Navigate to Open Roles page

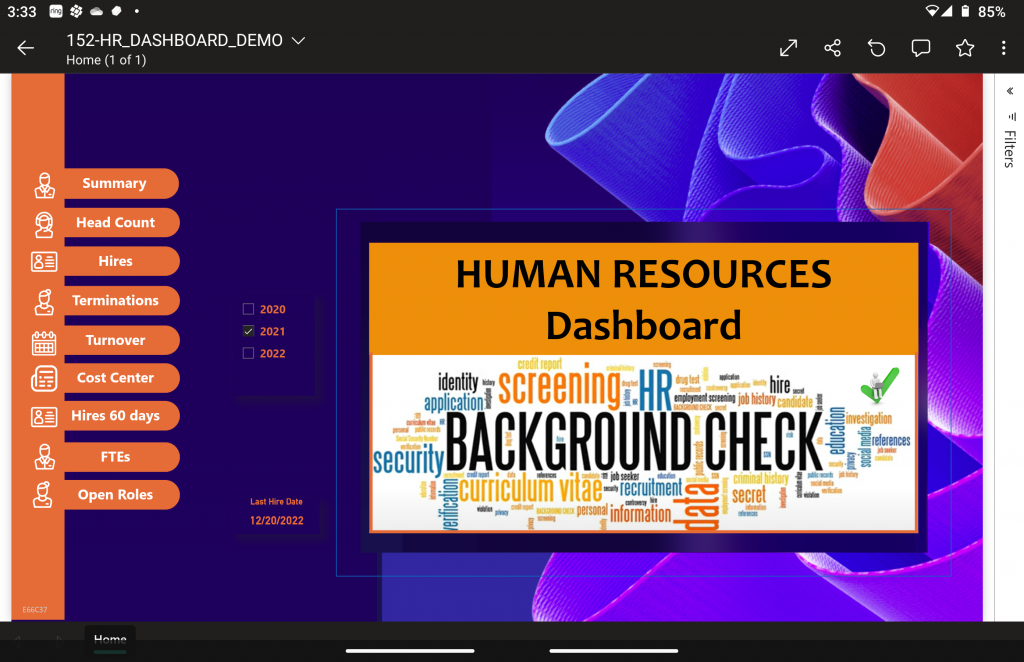click(115, 495)
